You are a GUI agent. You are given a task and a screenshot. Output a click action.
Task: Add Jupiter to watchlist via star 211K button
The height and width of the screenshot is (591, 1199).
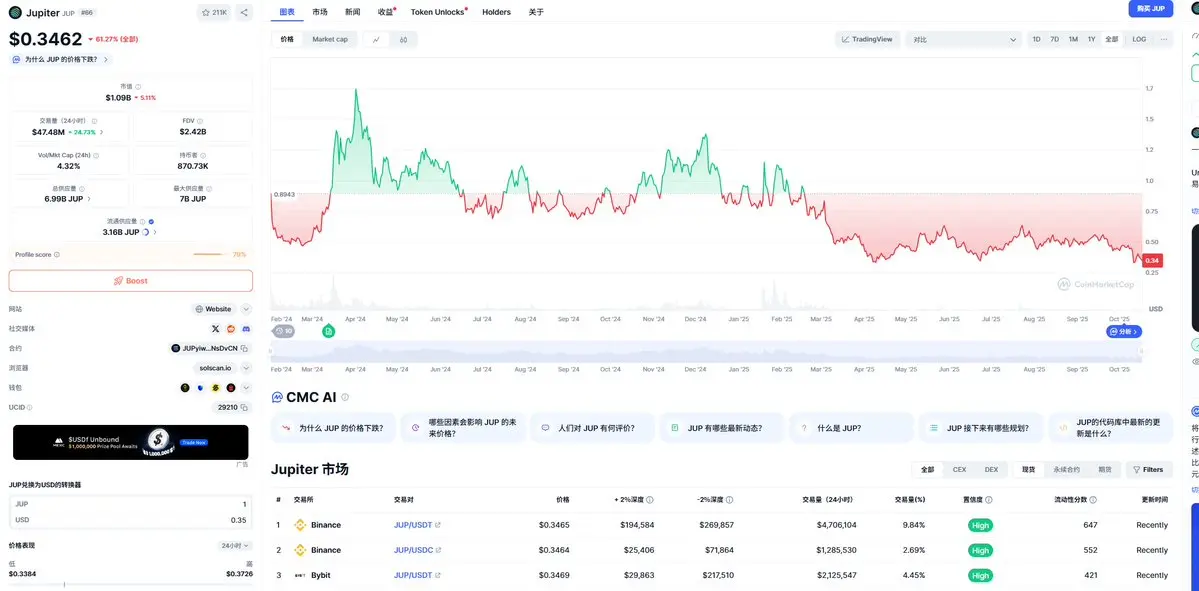tap(213, 12)
